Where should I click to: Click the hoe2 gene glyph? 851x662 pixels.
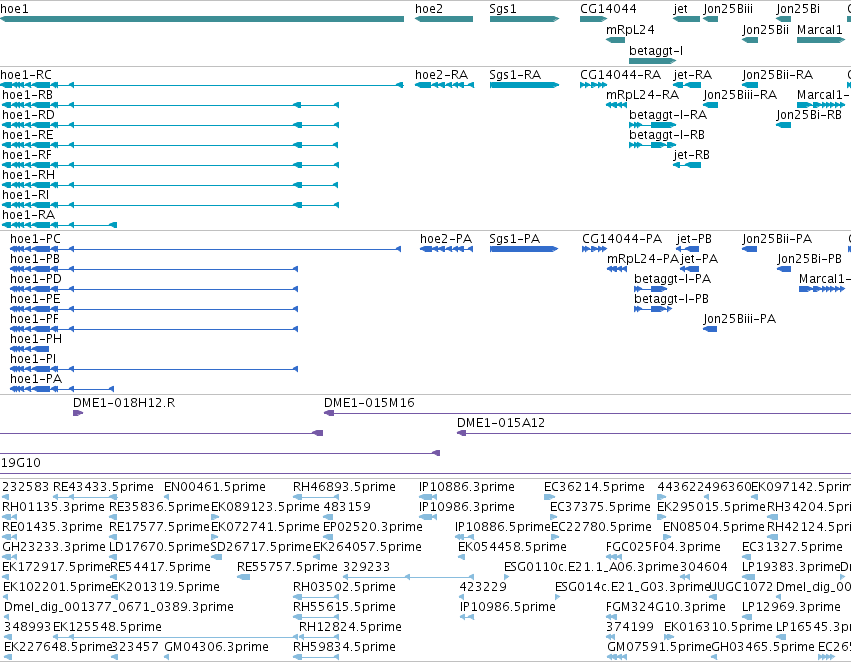444,19
